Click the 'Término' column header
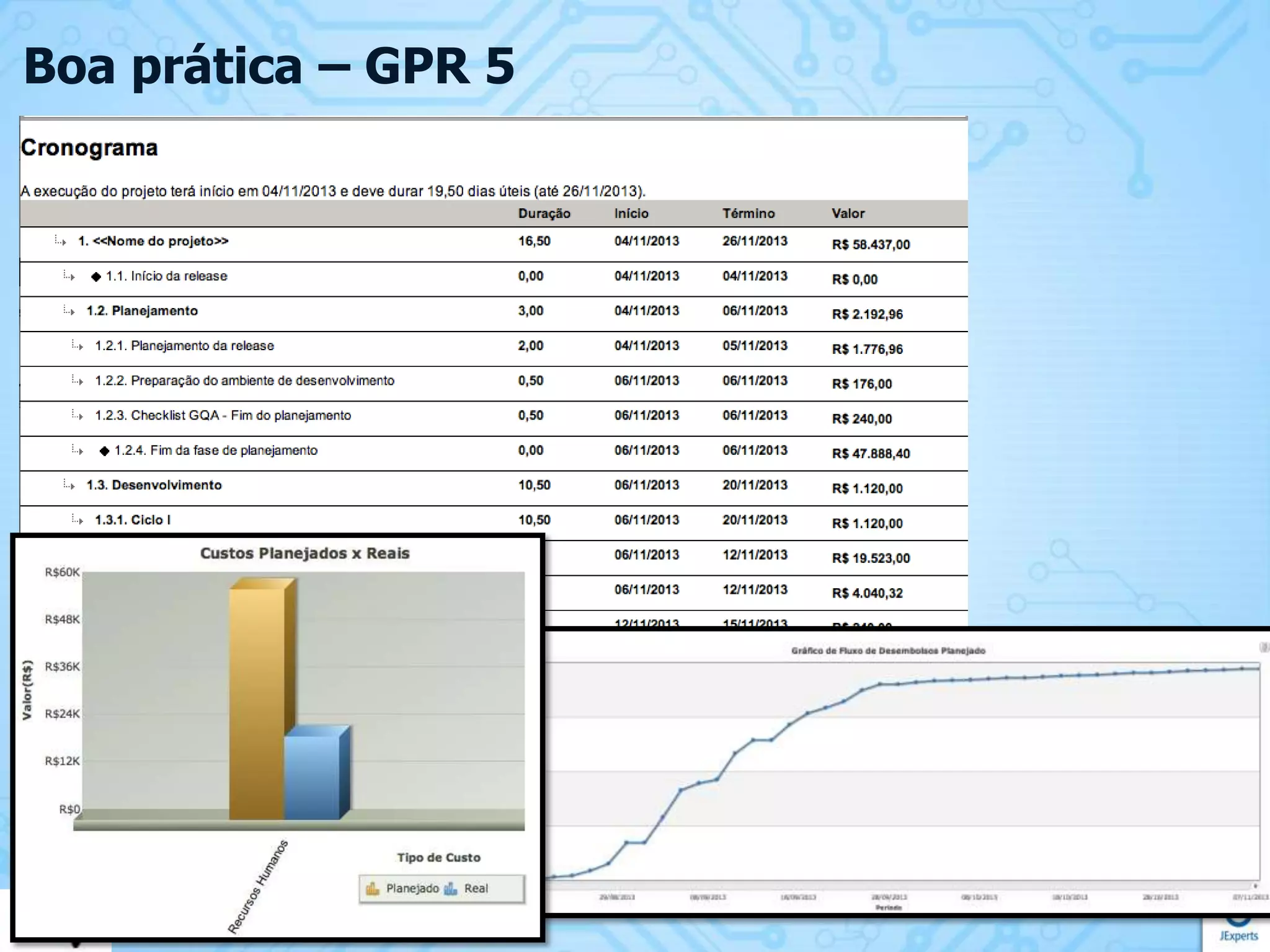Image resolution: width=1270 pixels, height=952 pixels. click(x=748, y=213)
